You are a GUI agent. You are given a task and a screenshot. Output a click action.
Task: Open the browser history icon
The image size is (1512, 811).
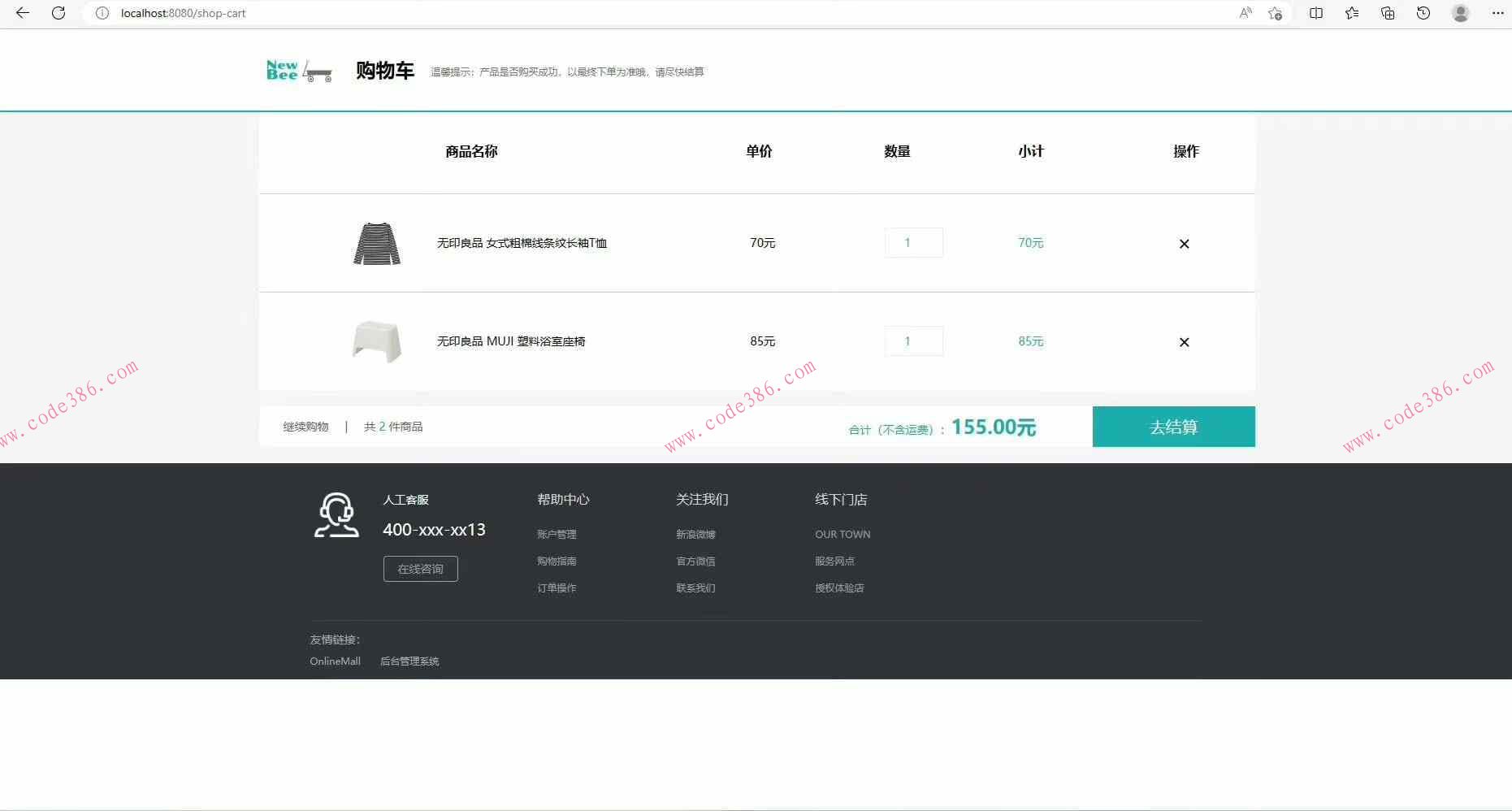[1423, 13]
